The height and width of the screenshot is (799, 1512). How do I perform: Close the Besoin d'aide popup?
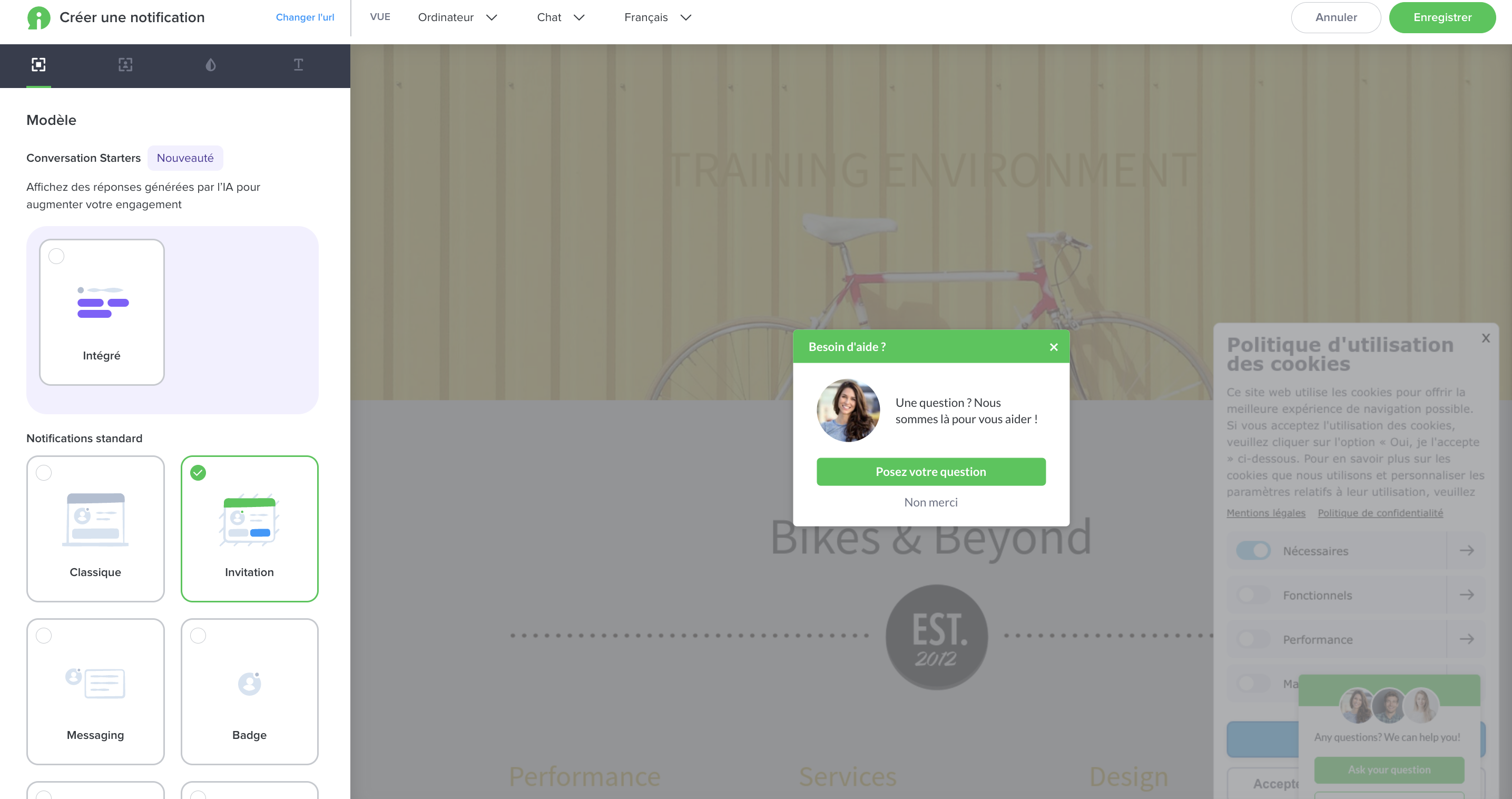tap(1054, 347)
